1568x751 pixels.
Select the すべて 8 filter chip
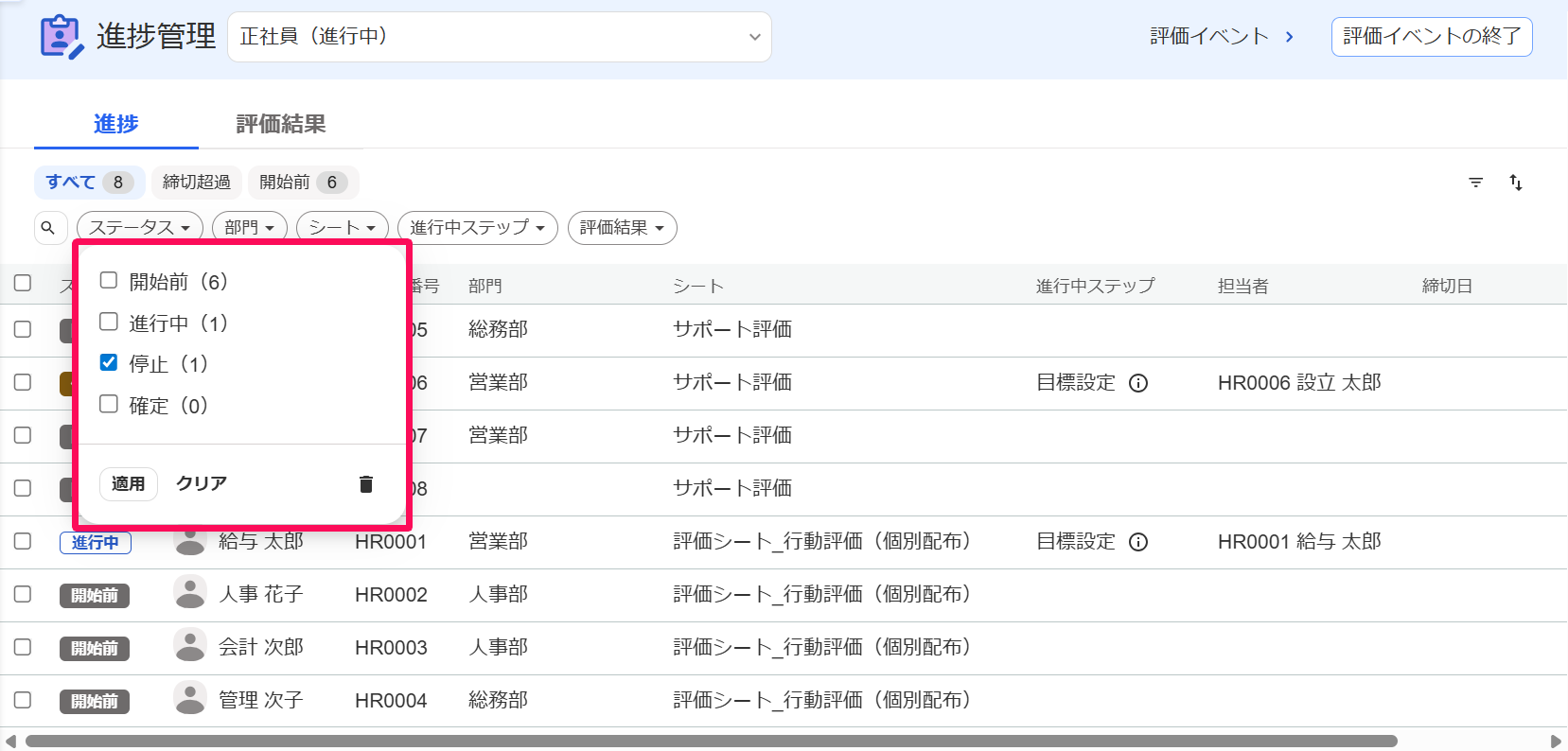pyautogui.click(x=90, y=183)
